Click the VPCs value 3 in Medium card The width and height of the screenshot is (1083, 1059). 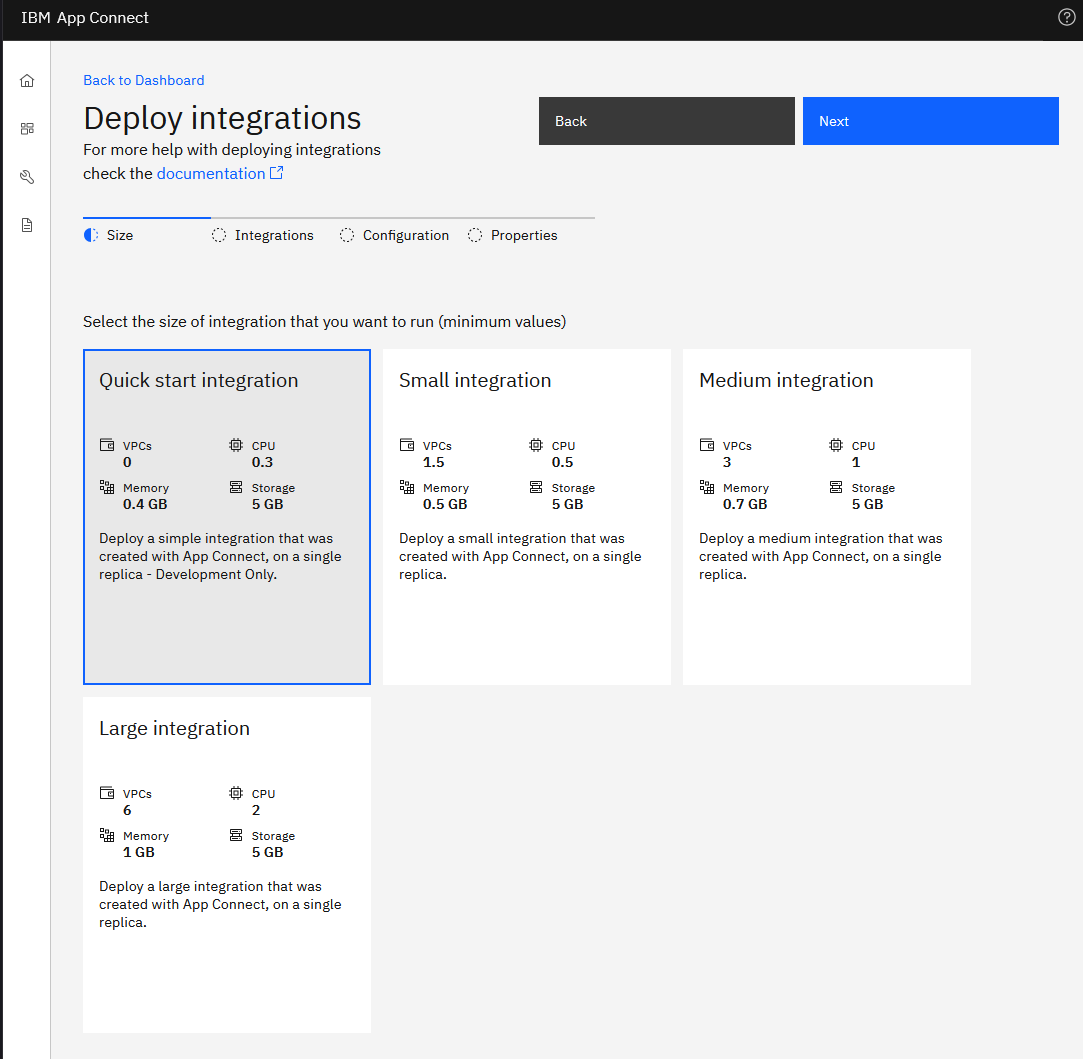[x=727, y=462]
